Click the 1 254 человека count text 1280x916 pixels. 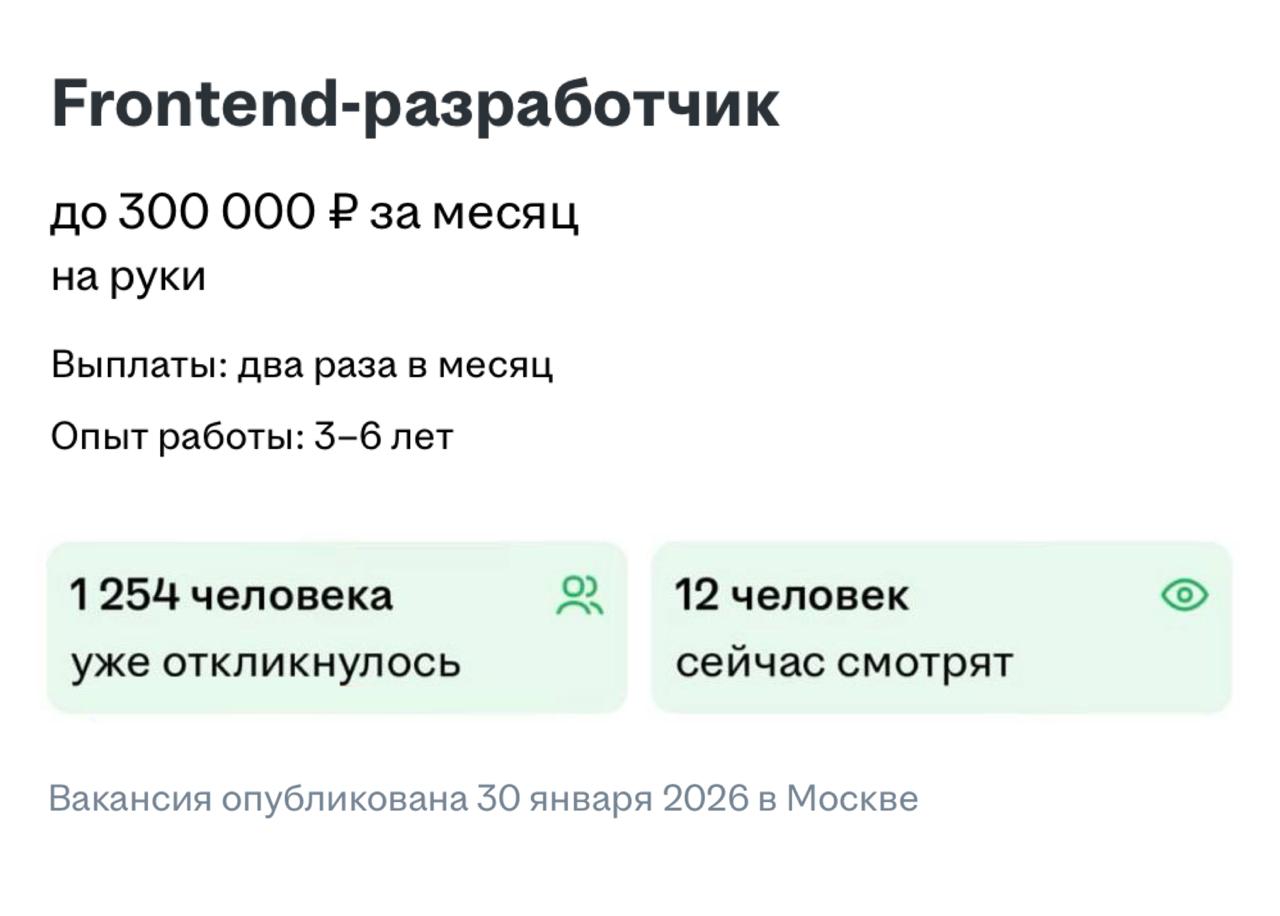click(x=231, y=596)
